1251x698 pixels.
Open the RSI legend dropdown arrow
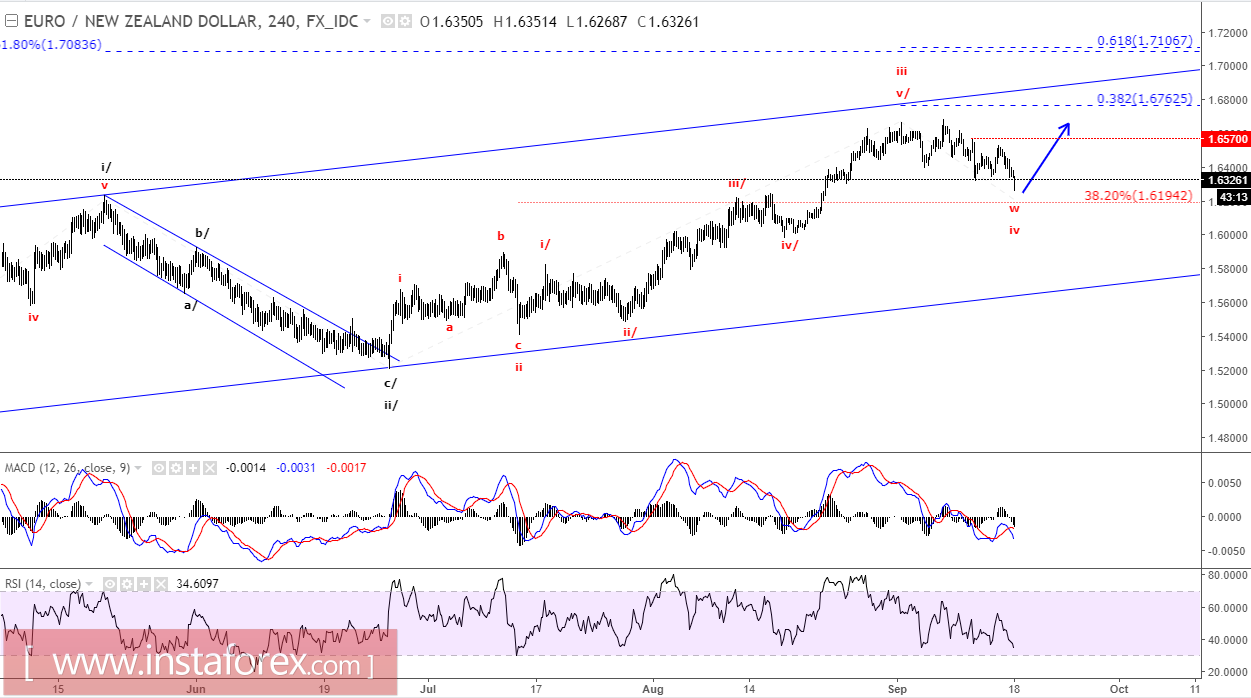coord(89,583)
